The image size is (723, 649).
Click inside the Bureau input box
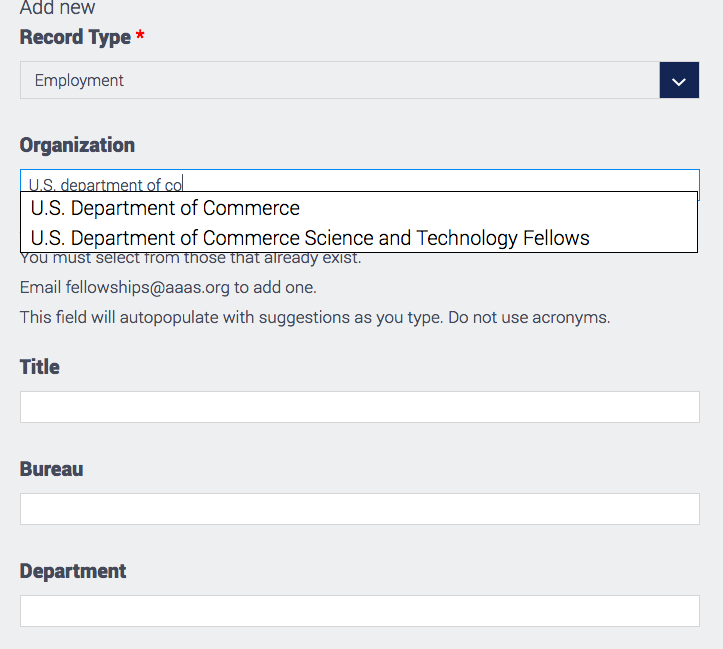point(359,509)
